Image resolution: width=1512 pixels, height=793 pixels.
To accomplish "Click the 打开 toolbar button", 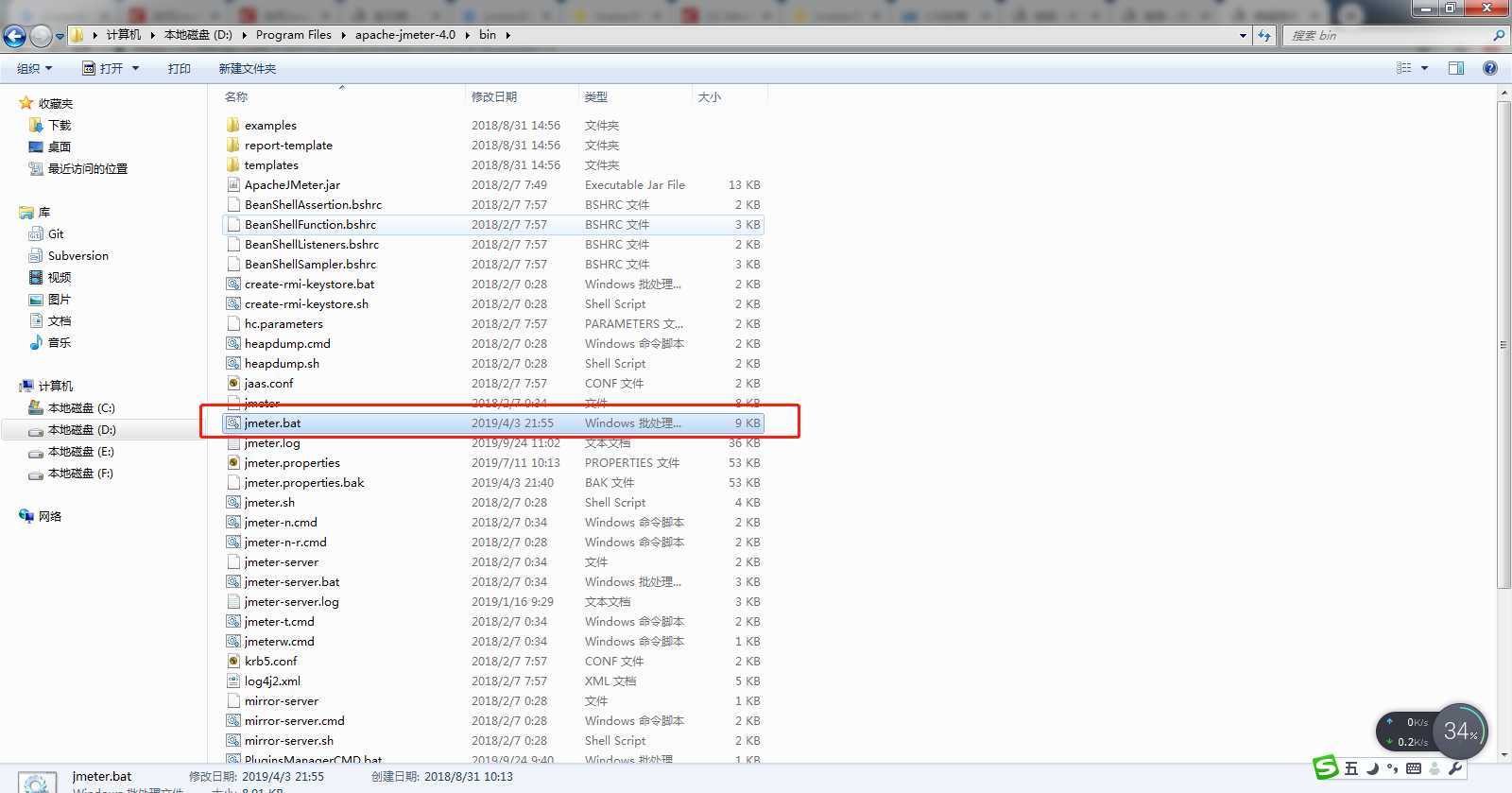I will [x=104, y=68].
